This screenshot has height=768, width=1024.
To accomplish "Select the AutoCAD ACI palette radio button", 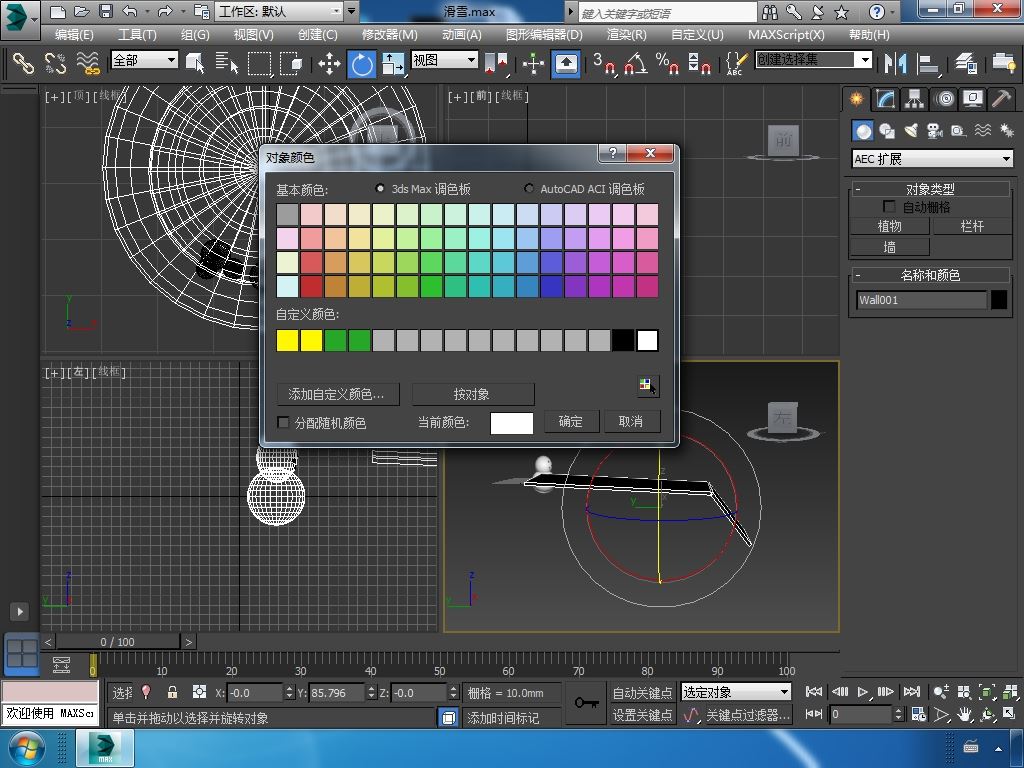I will [529, 188].
